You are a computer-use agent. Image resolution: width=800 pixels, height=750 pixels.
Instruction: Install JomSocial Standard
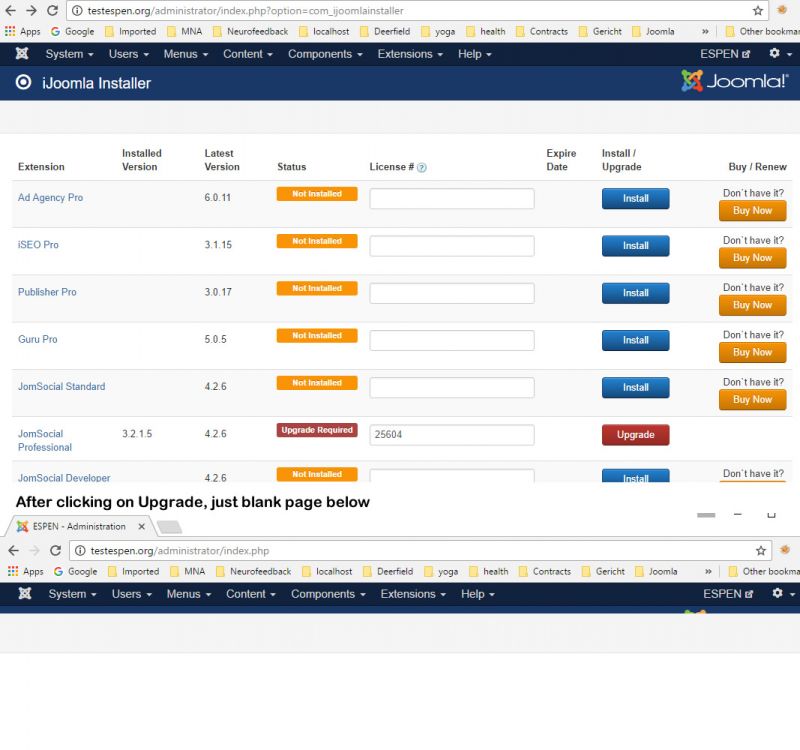coord(635,387)
